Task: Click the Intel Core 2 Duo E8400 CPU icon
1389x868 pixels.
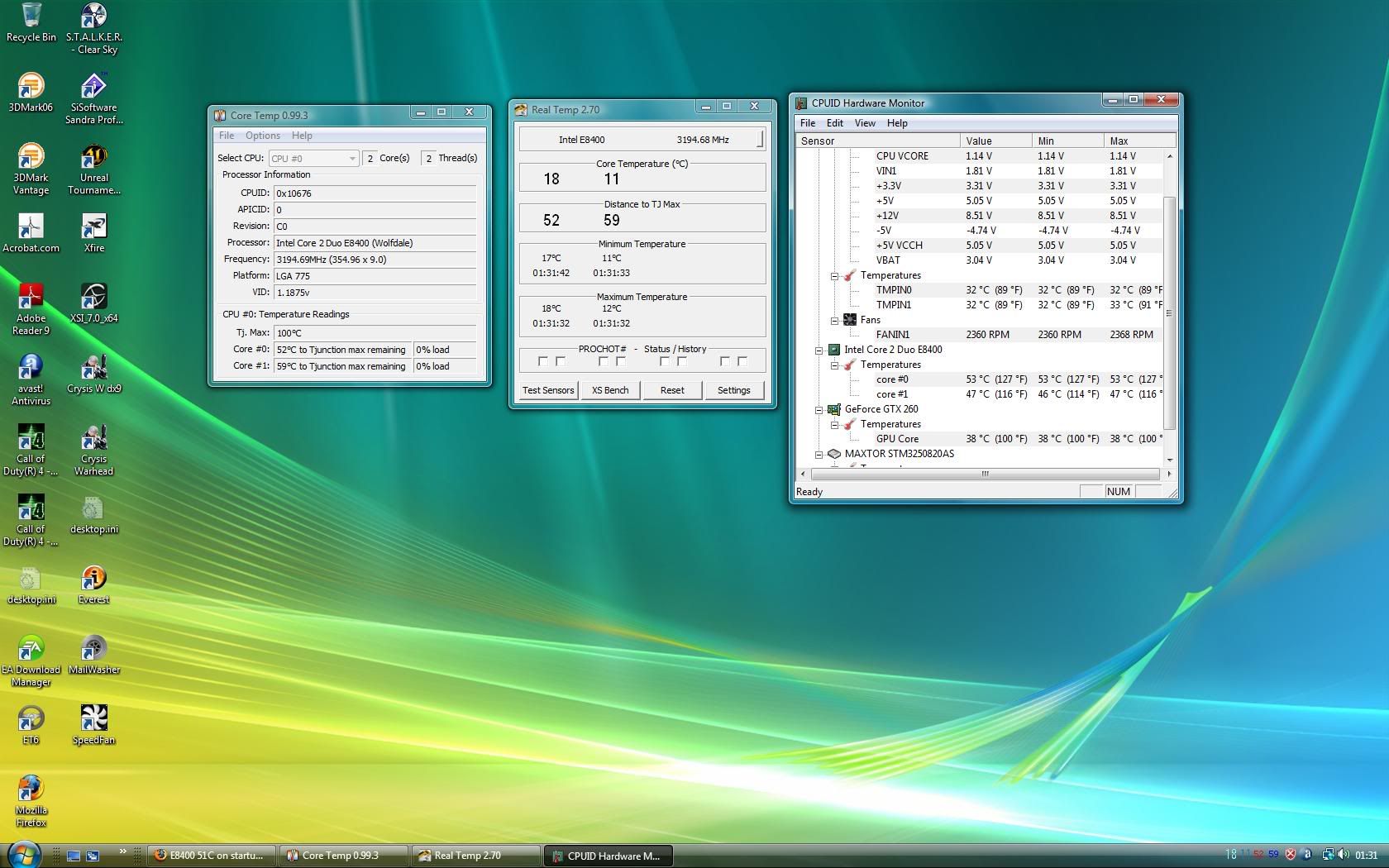Action: [834, 350]
